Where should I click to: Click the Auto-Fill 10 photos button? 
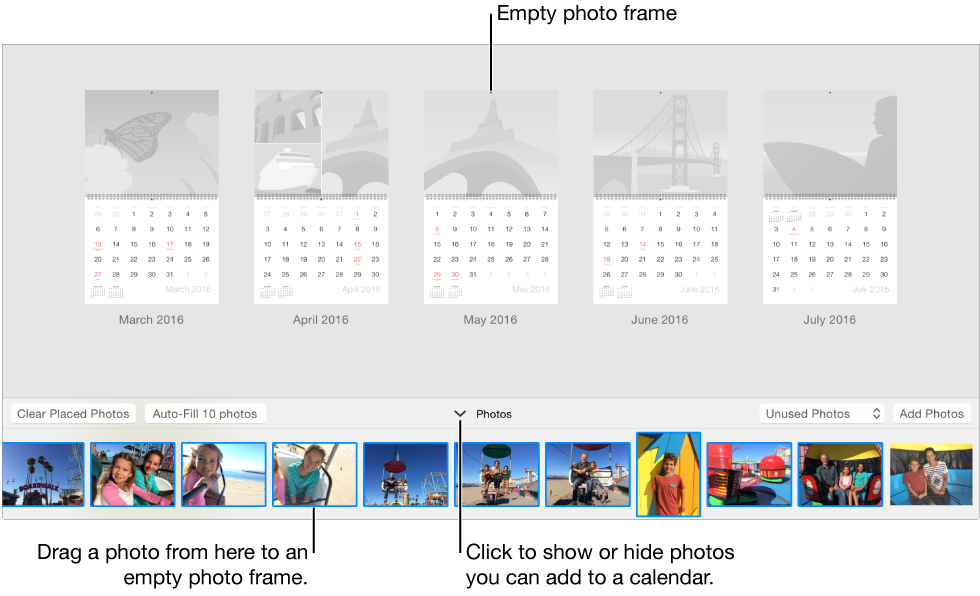click(x=205, y=413)
